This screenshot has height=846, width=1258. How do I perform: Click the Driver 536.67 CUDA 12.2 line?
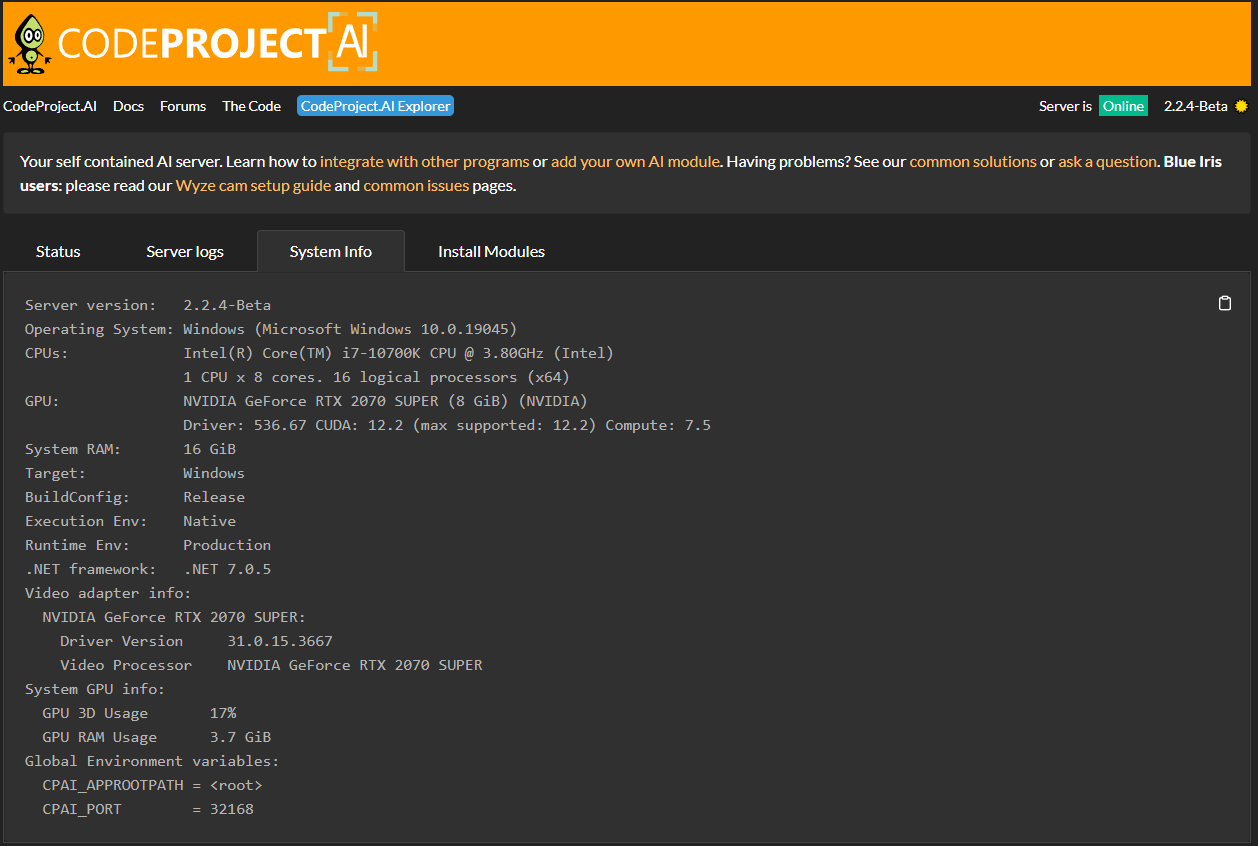[x=447, y=425]
